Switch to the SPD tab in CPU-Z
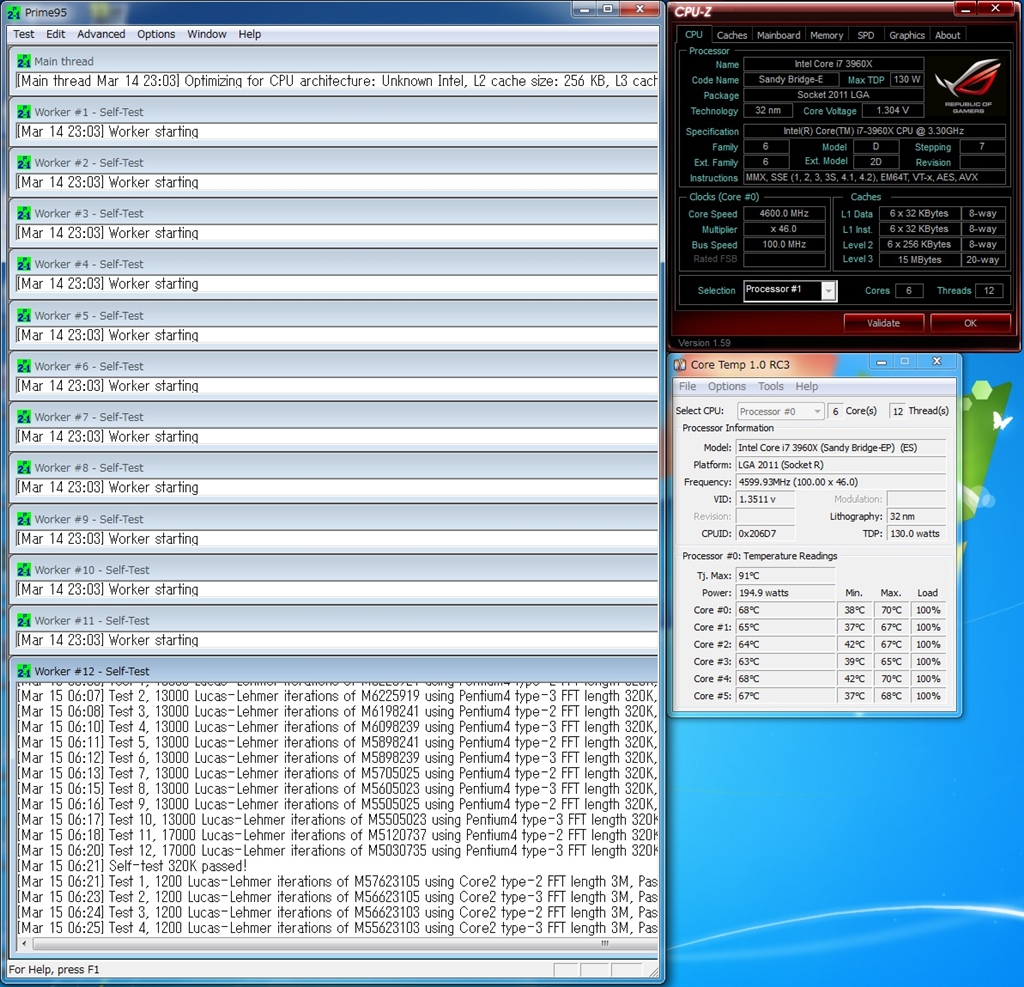The width and height of the screenshot is (1024, 987). coord(865,35)
